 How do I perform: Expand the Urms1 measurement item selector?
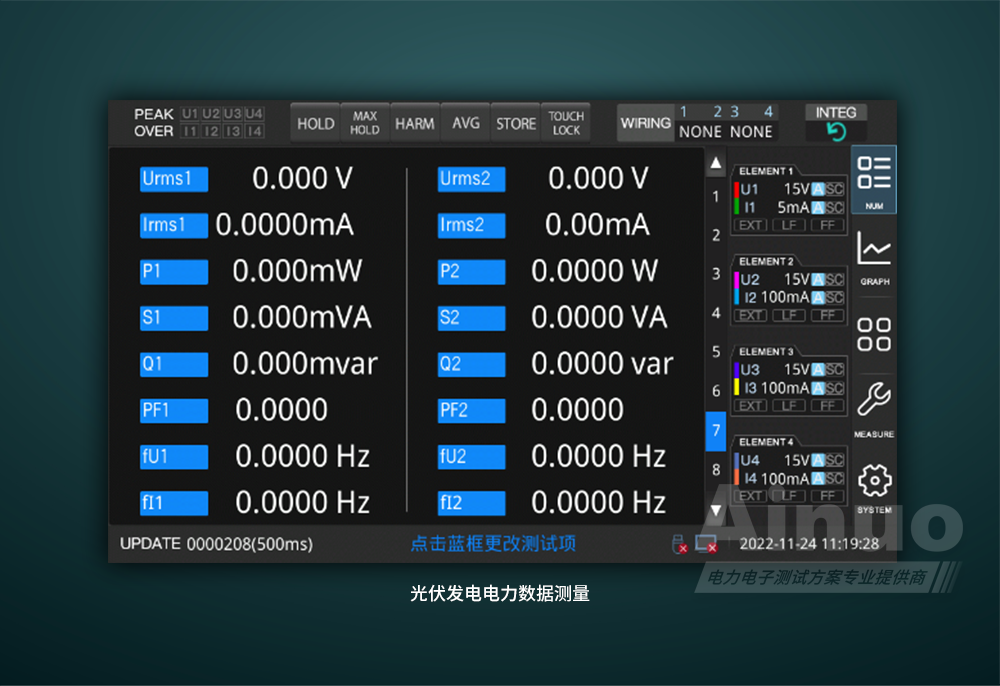click(x=174, y=179)
